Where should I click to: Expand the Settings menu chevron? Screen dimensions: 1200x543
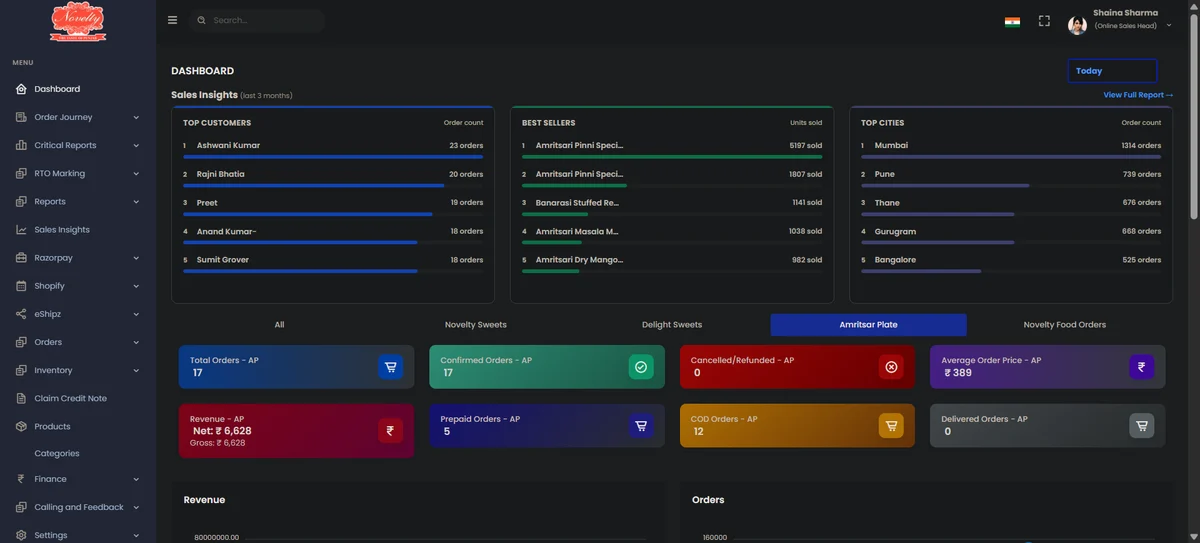(x=136, y=535)
